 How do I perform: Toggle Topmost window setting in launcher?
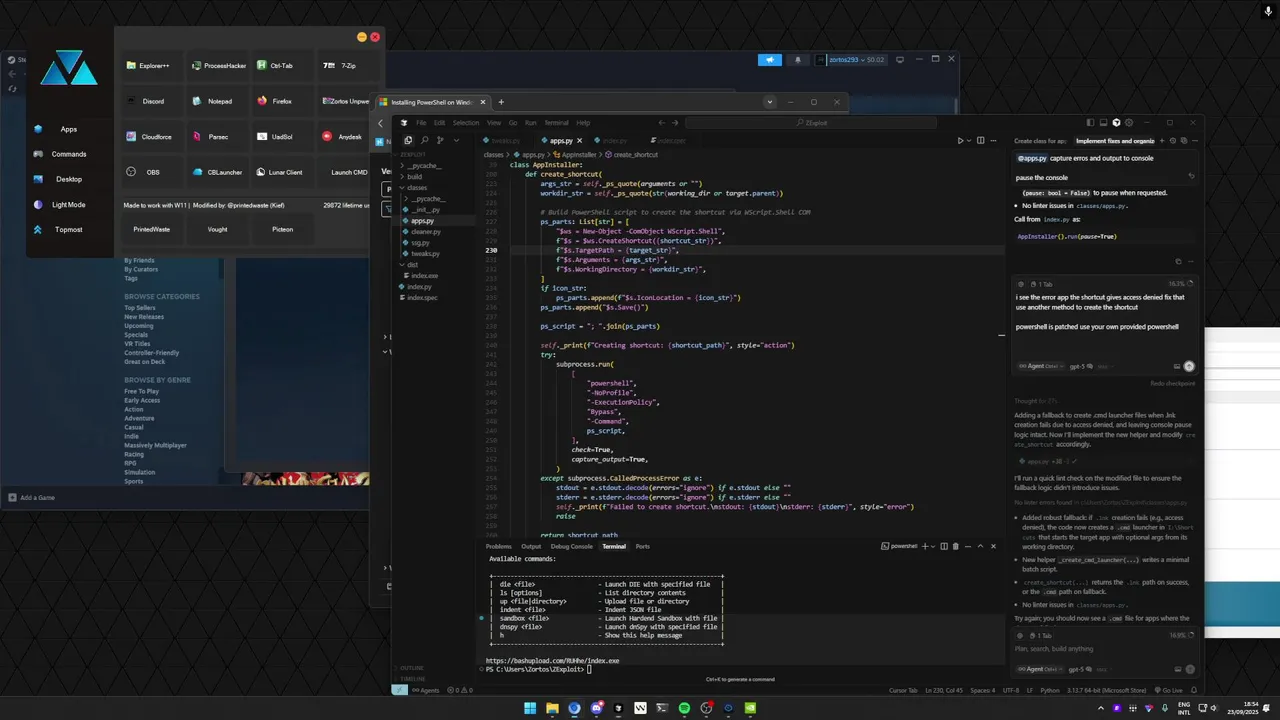click(x=68, y=229)
